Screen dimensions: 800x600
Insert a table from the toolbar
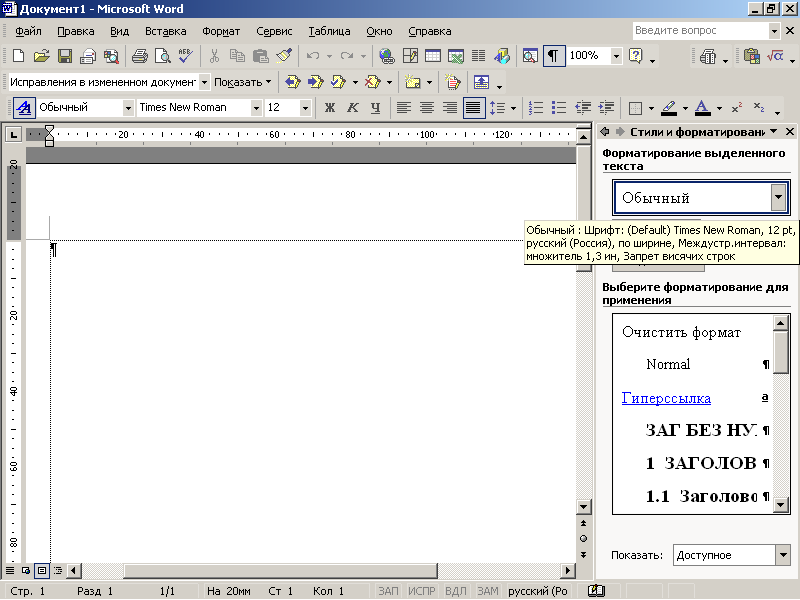click(x=433, y=56)
